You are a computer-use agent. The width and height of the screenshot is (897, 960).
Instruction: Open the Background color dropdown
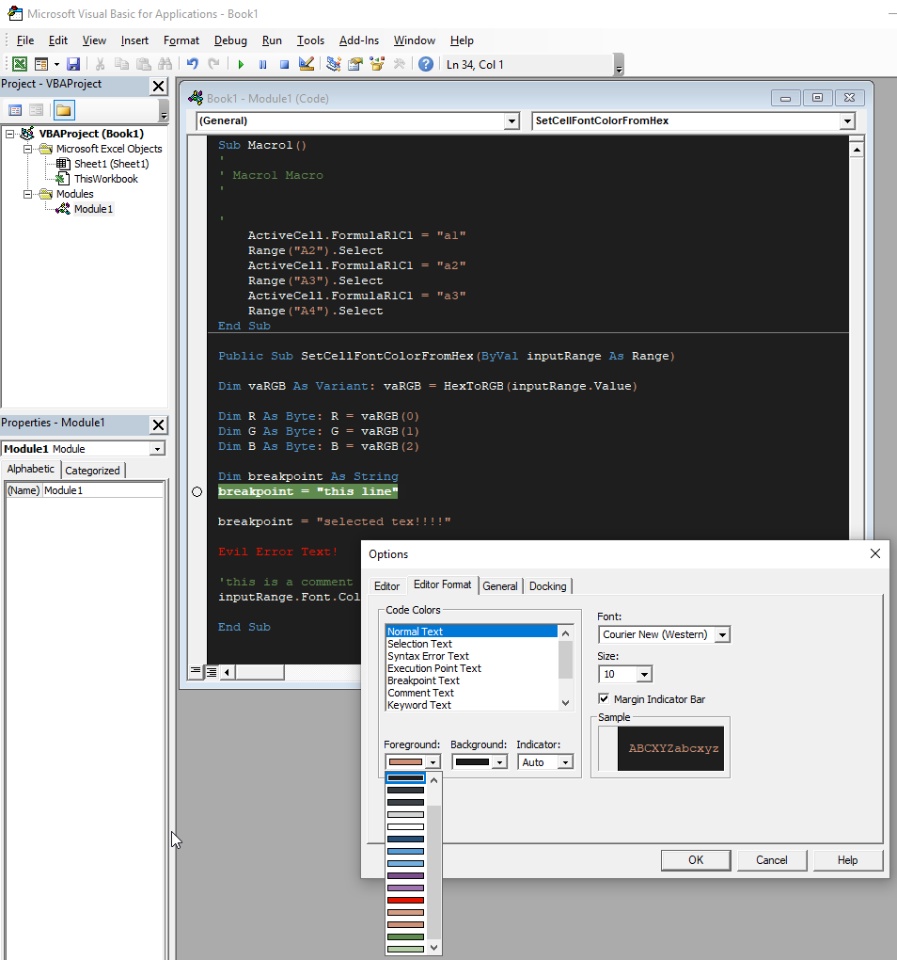[500, 762]
